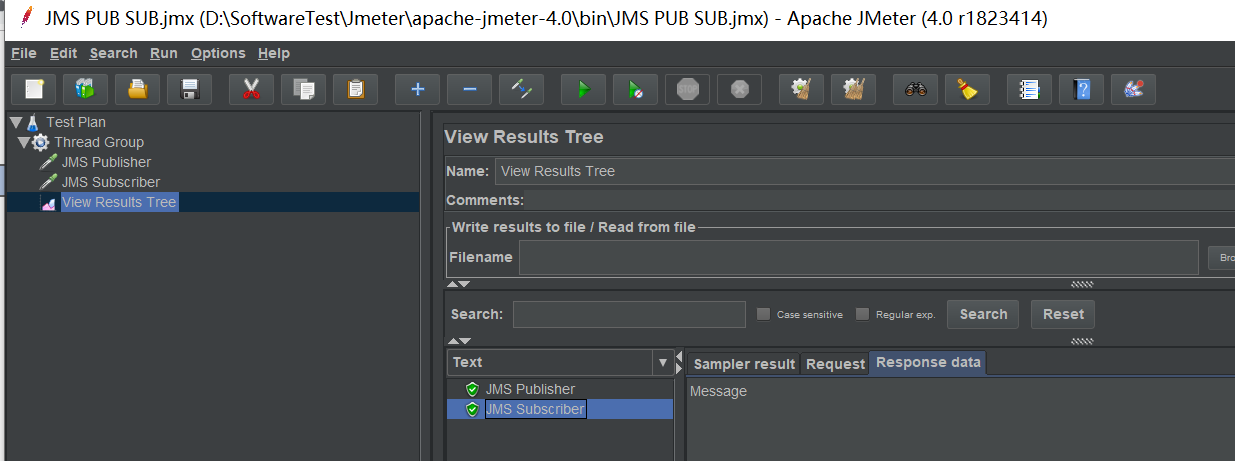Select the Response data tab
1235x461 pixels.
(x=928, y=362)
